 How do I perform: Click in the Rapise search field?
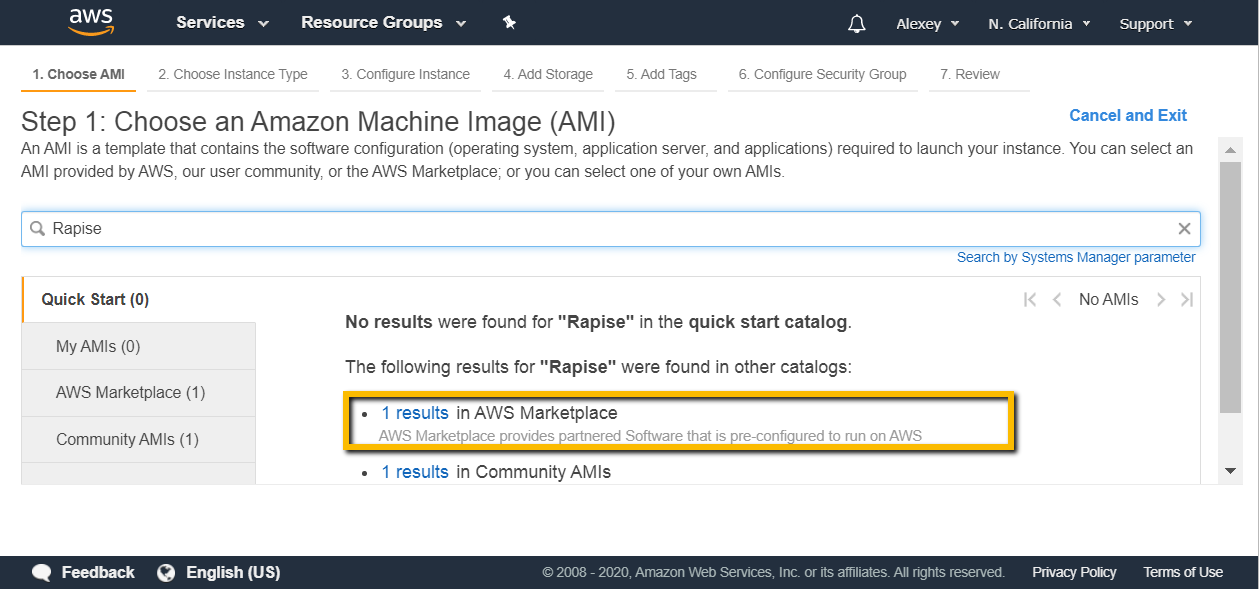610,229
